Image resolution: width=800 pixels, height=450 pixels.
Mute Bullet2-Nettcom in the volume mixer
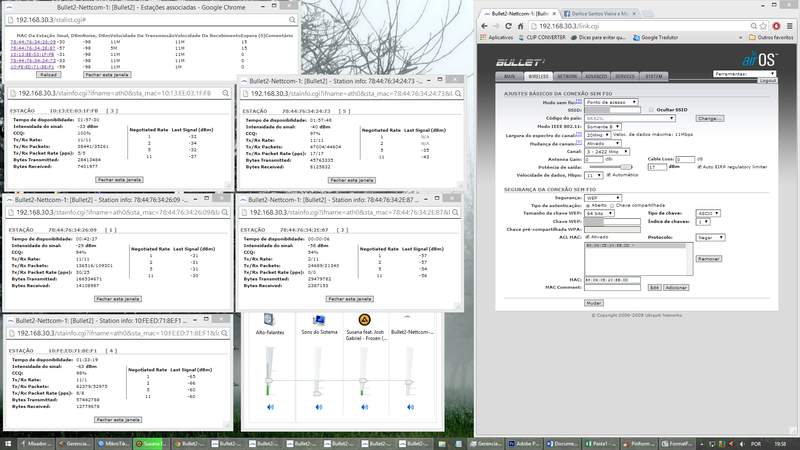coord(411,407)
